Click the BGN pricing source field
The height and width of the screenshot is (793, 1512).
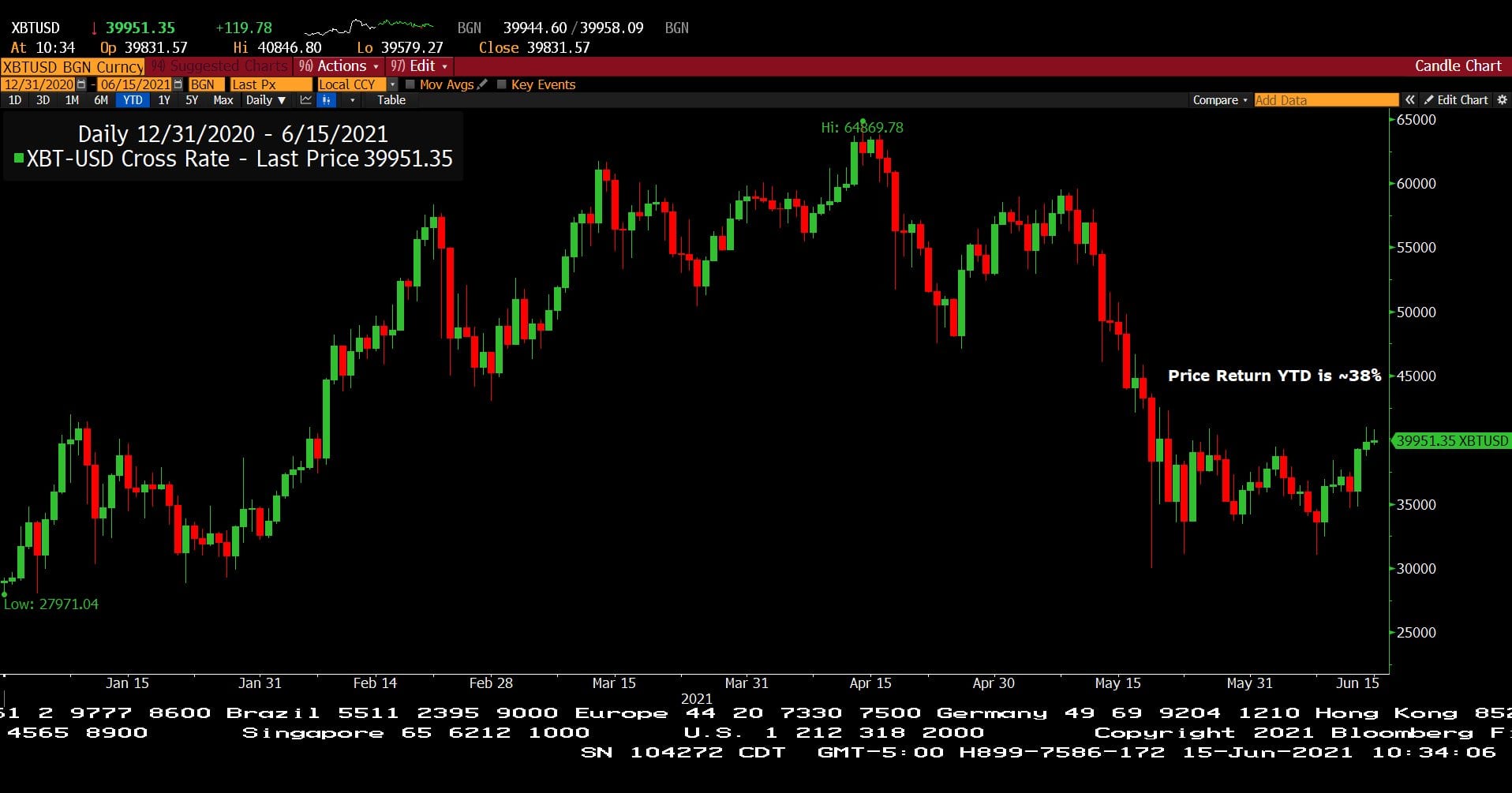206,84
